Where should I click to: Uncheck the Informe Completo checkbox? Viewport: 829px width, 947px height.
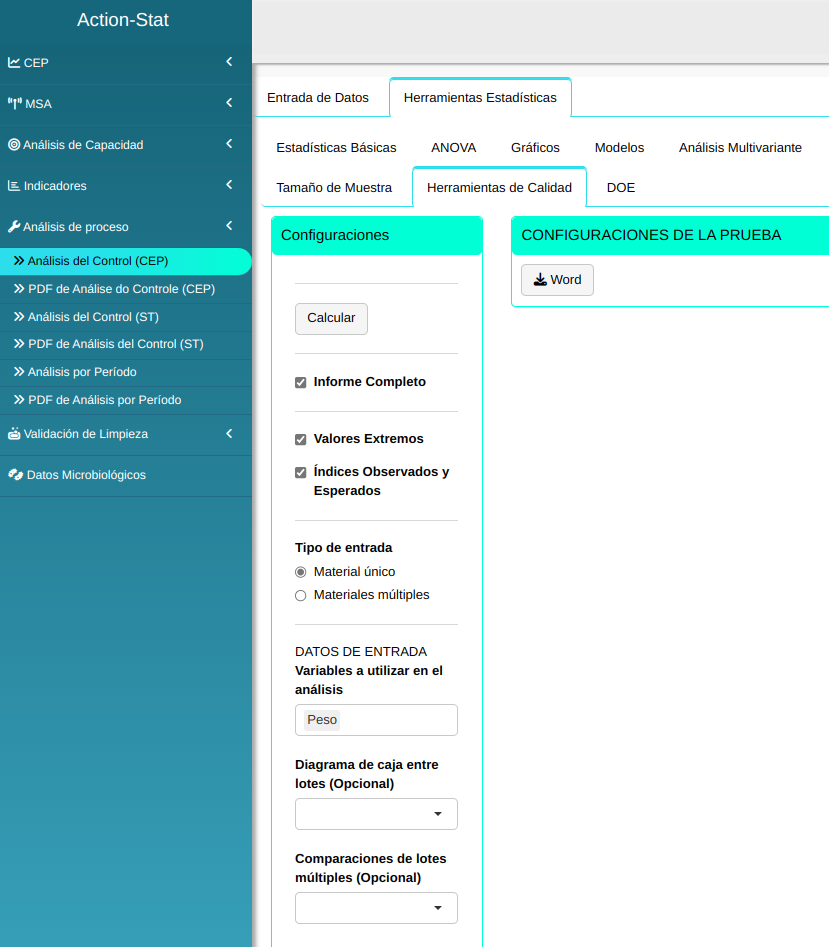(x=301, y=383)
